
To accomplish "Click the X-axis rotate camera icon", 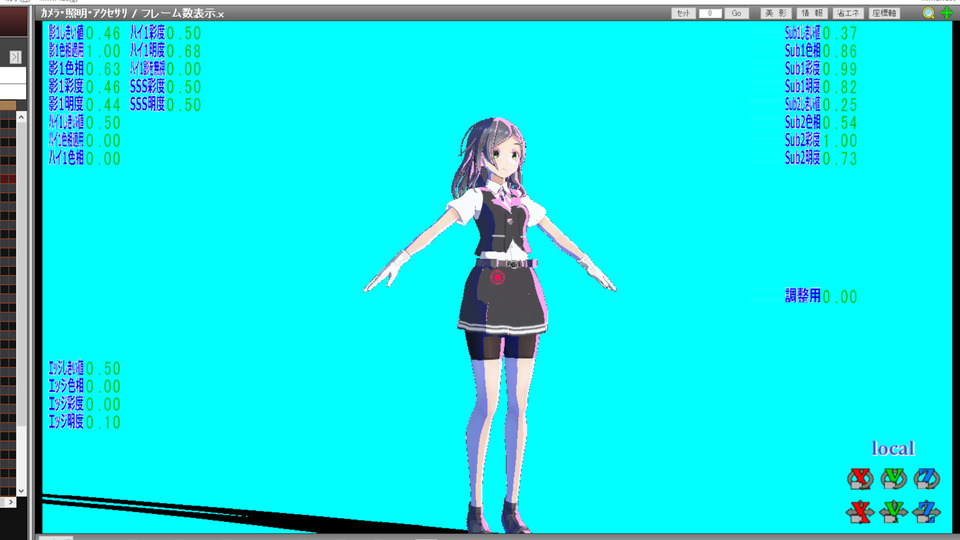I will [860, 478].
